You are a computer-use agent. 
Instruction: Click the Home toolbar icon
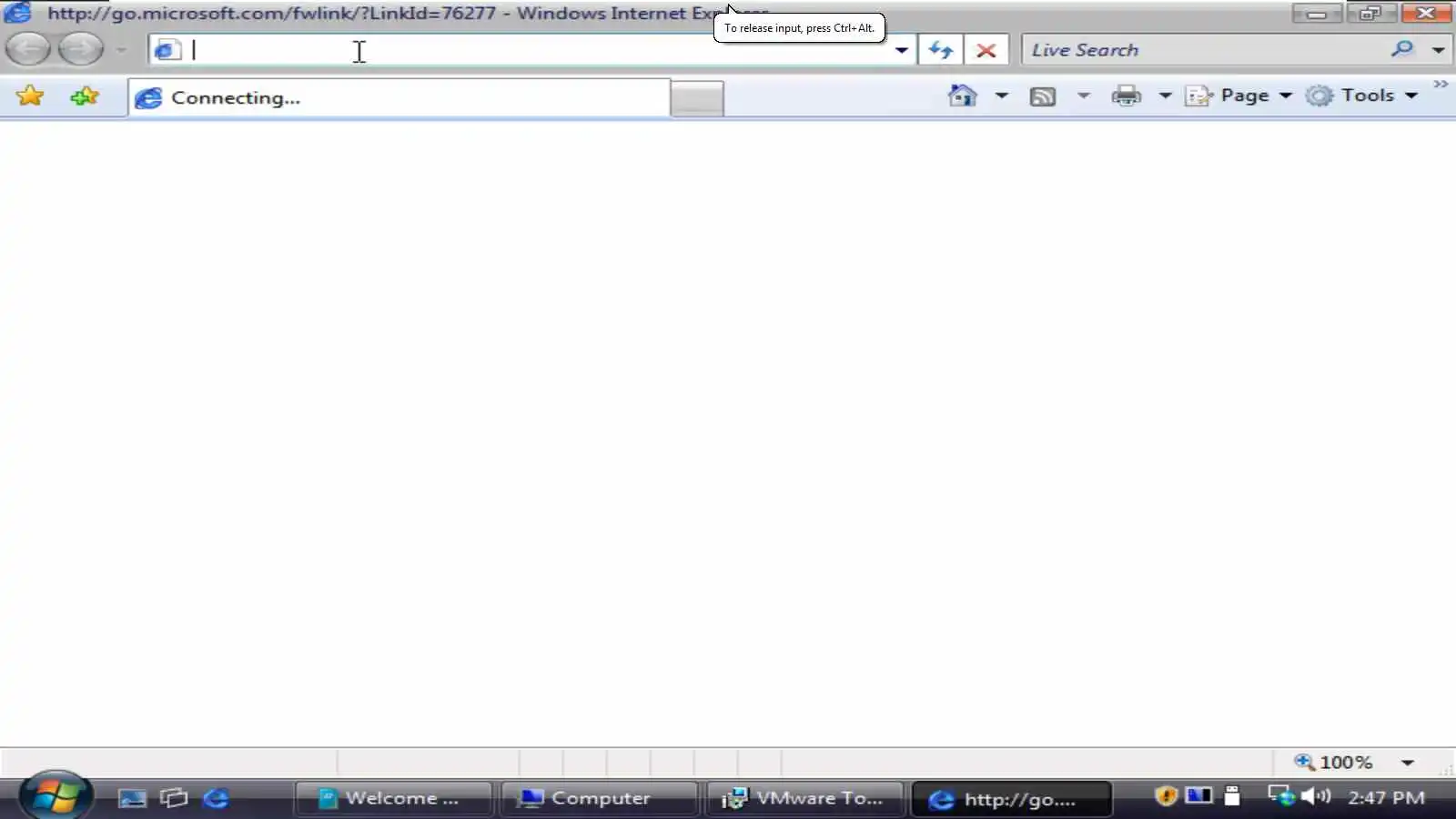(x=962, y=96)
